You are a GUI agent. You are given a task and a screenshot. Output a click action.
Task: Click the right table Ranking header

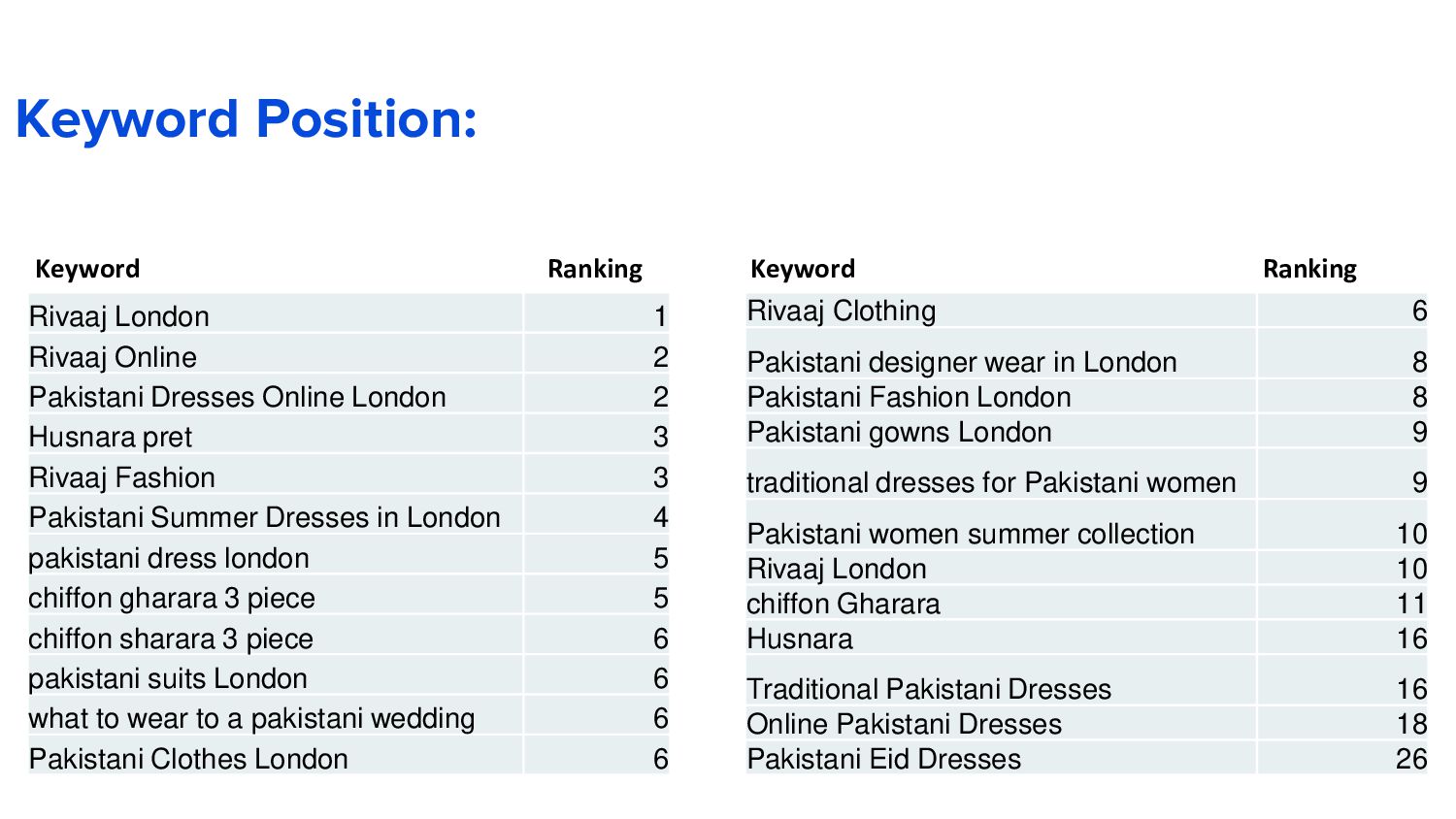(1309, 269)
